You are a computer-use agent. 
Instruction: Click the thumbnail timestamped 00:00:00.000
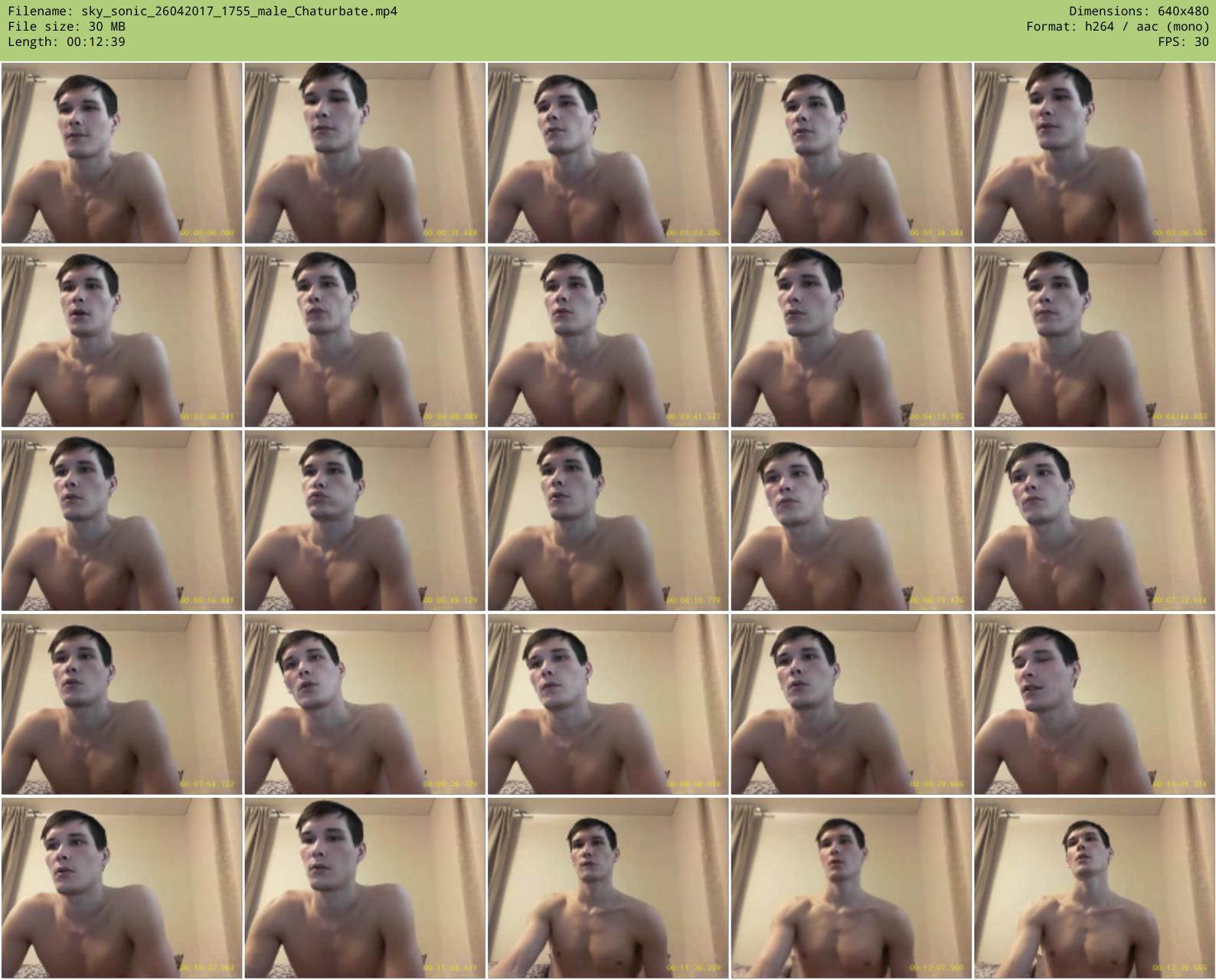(x=122, y=153)
